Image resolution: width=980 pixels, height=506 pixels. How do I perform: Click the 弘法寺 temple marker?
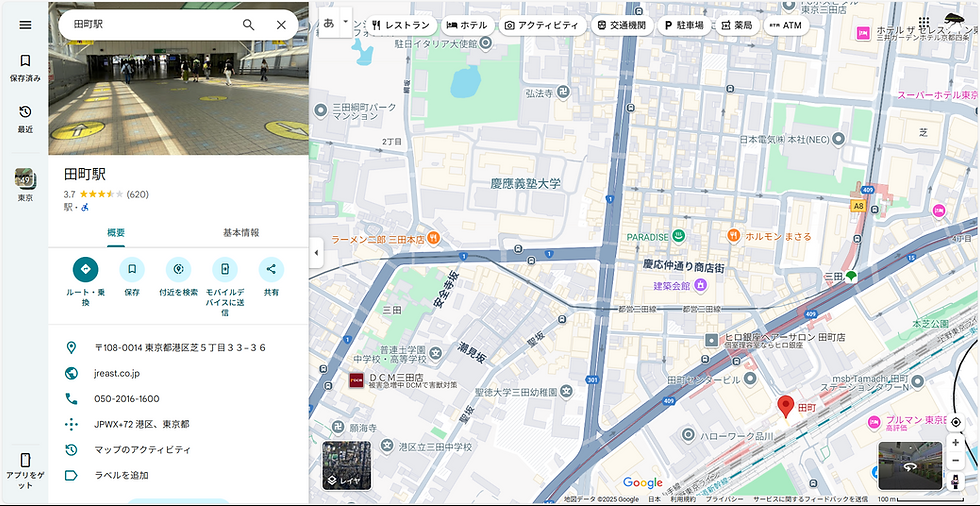coord(564,92)
